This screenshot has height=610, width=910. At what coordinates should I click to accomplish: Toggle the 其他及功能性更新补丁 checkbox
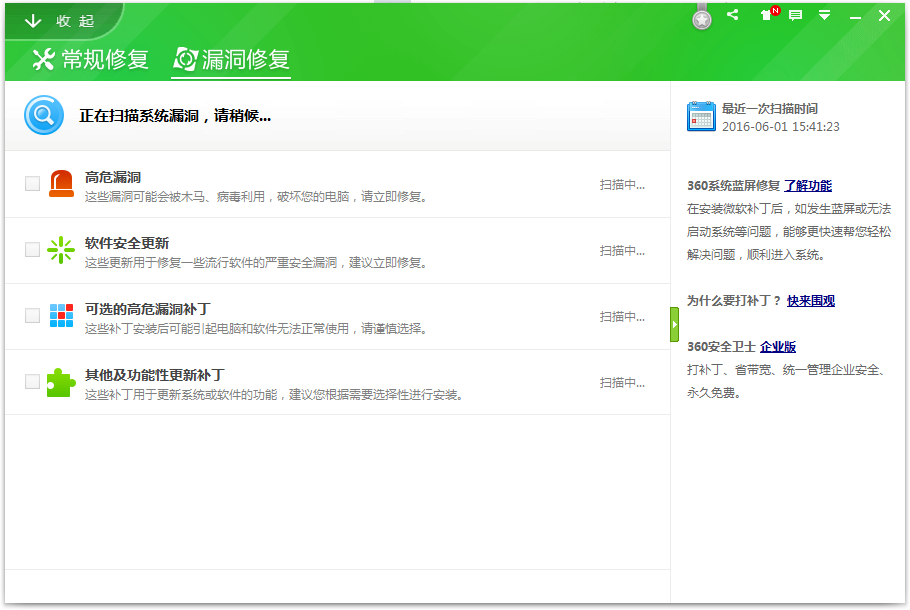(32, 381)
